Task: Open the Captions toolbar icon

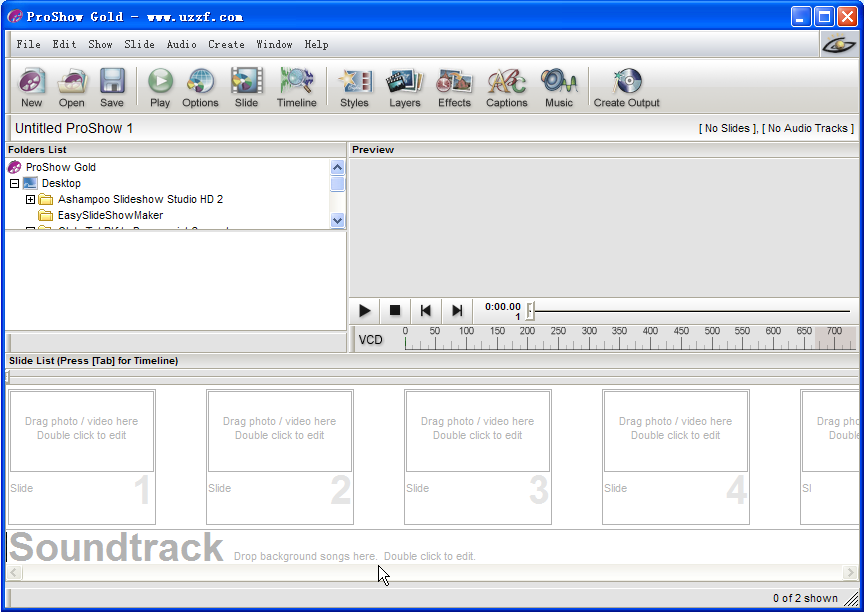Action: coord(507,87)
